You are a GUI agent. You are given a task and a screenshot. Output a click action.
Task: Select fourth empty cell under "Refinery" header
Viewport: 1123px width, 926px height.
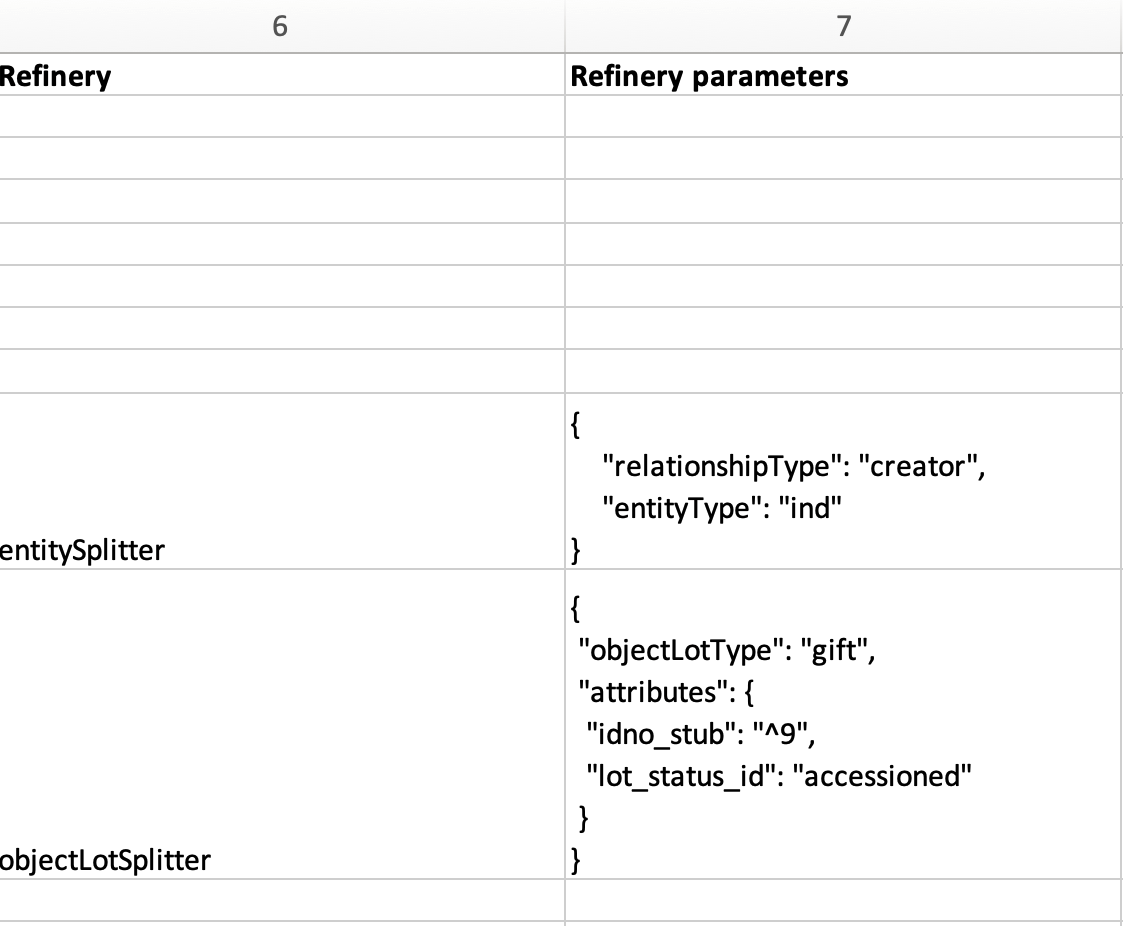(x=280, y=244)
